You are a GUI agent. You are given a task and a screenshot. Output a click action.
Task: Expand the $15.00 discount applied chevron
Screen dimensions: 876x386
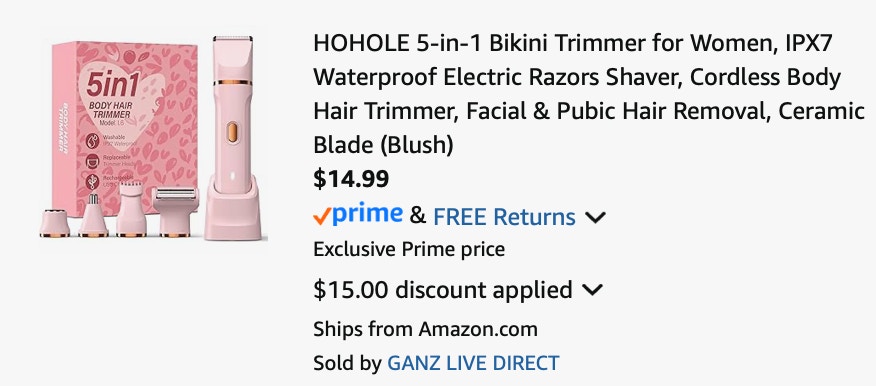tap(592, 290)
